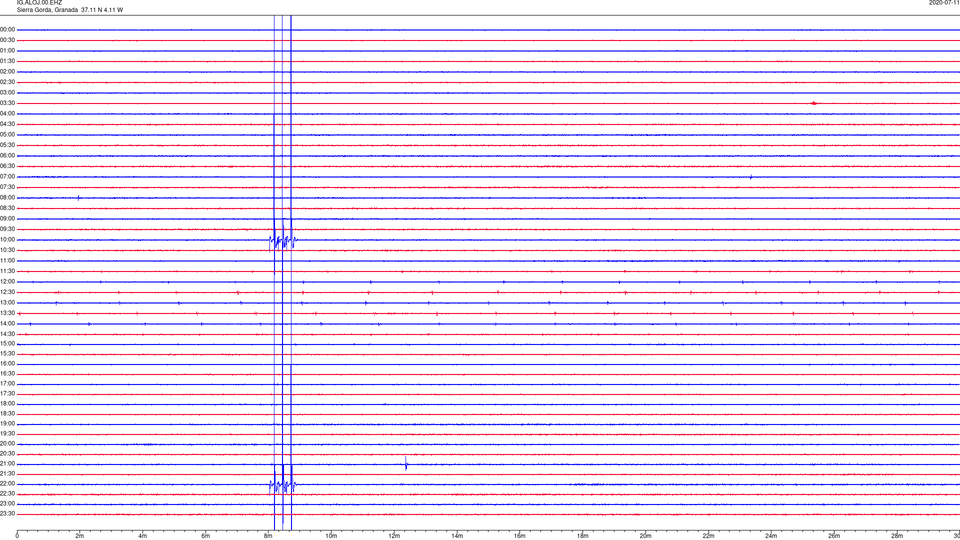Viewport: 960px width, 540px height.
Task: Click the small blue spike on 07:00 trace
Action: pyautogui.click(x=751, y=177)
